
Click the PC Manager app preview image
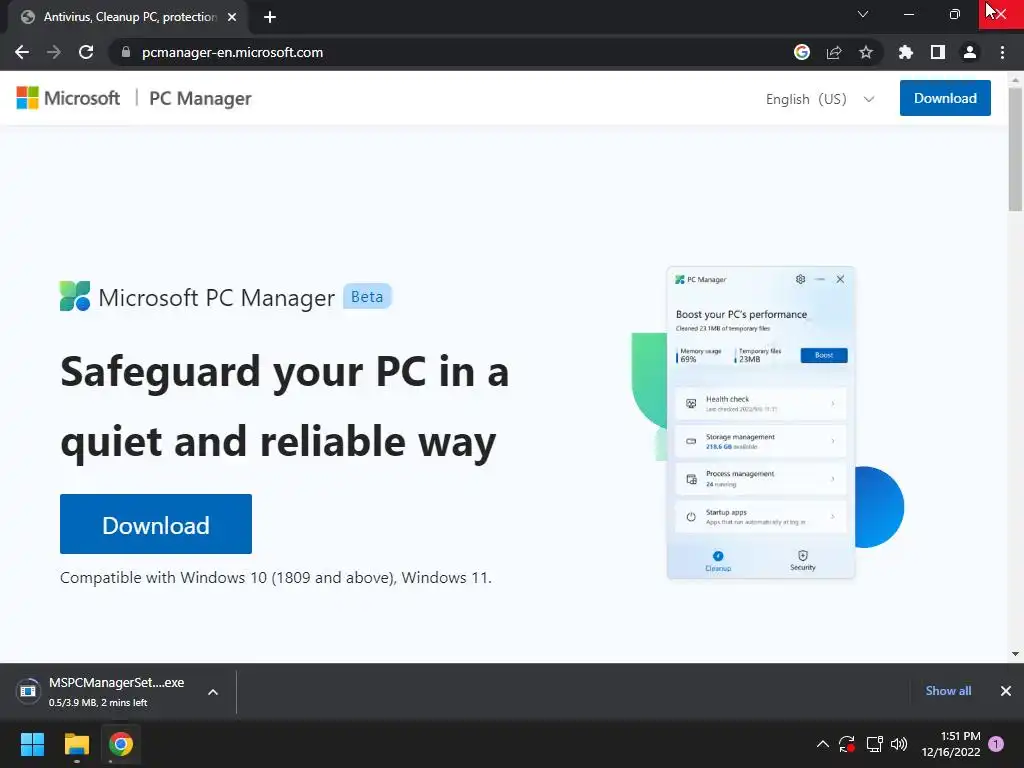761,423
